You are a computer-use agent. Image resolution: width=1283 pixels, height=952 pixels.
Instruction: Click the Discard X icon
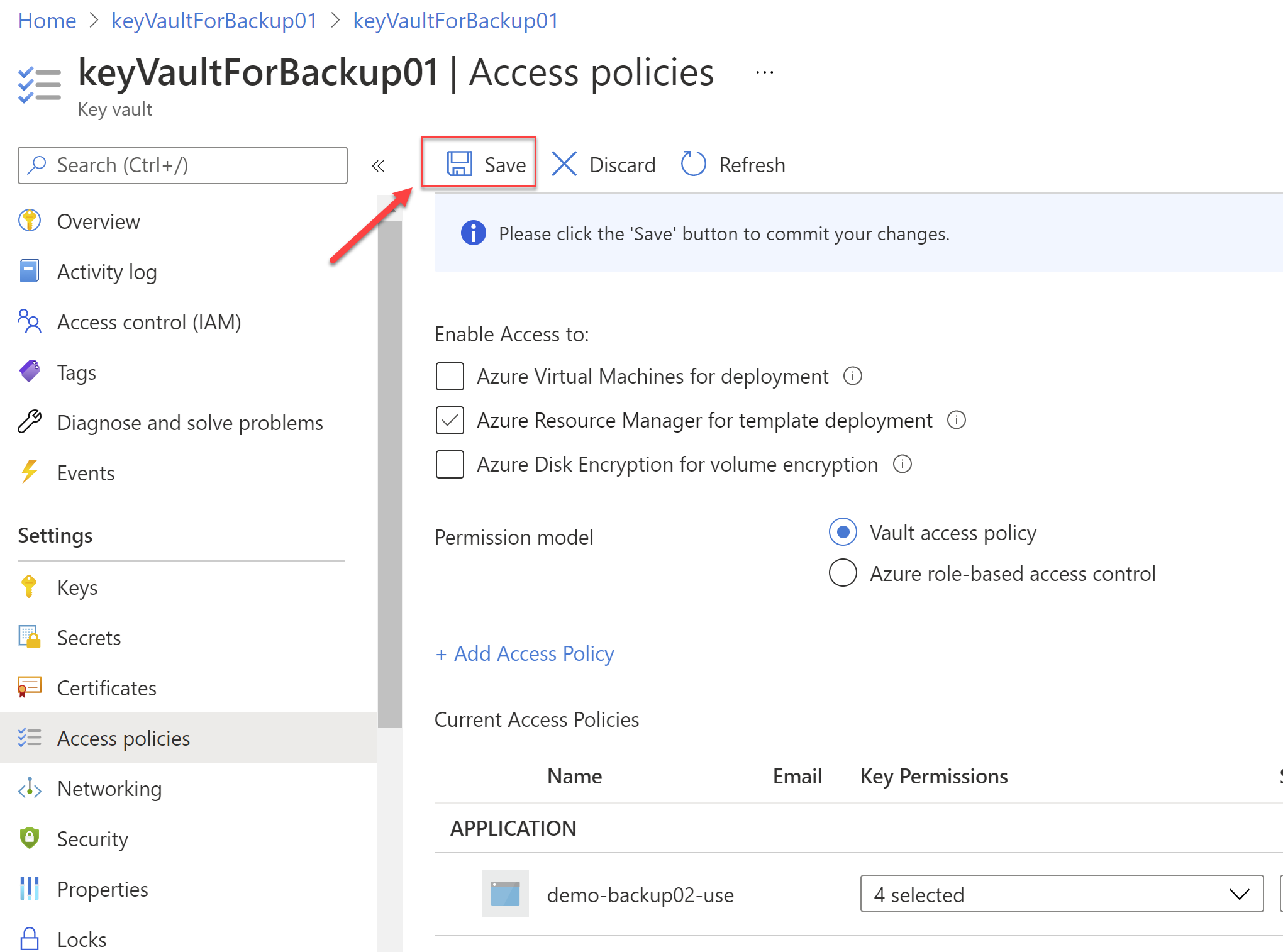tap(564, 164)
